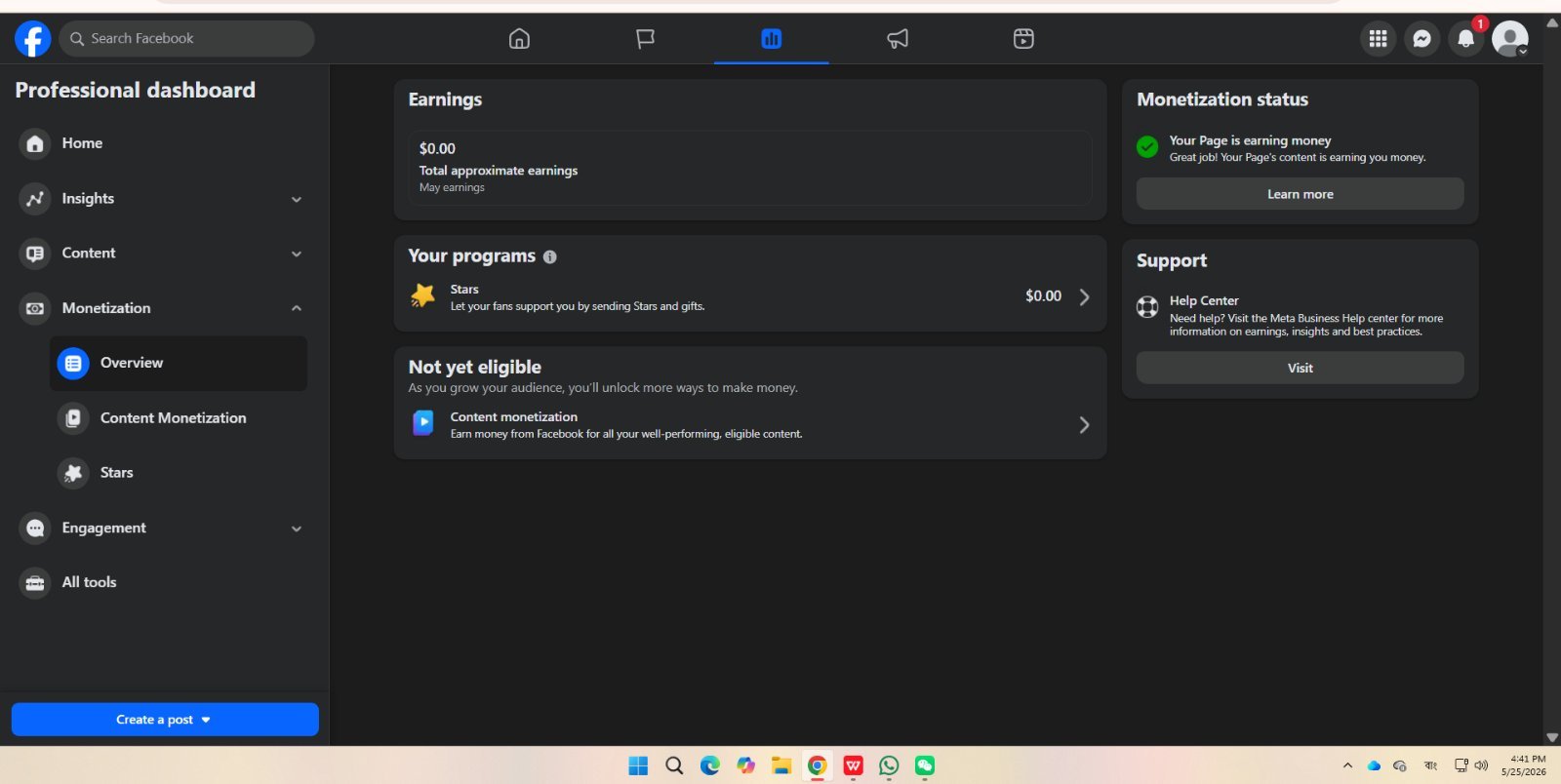Screen dimensions: 1561x784
Task: Open the Ad Center megaphone tab
Action: pyautogui.click(x=898, y=39)
